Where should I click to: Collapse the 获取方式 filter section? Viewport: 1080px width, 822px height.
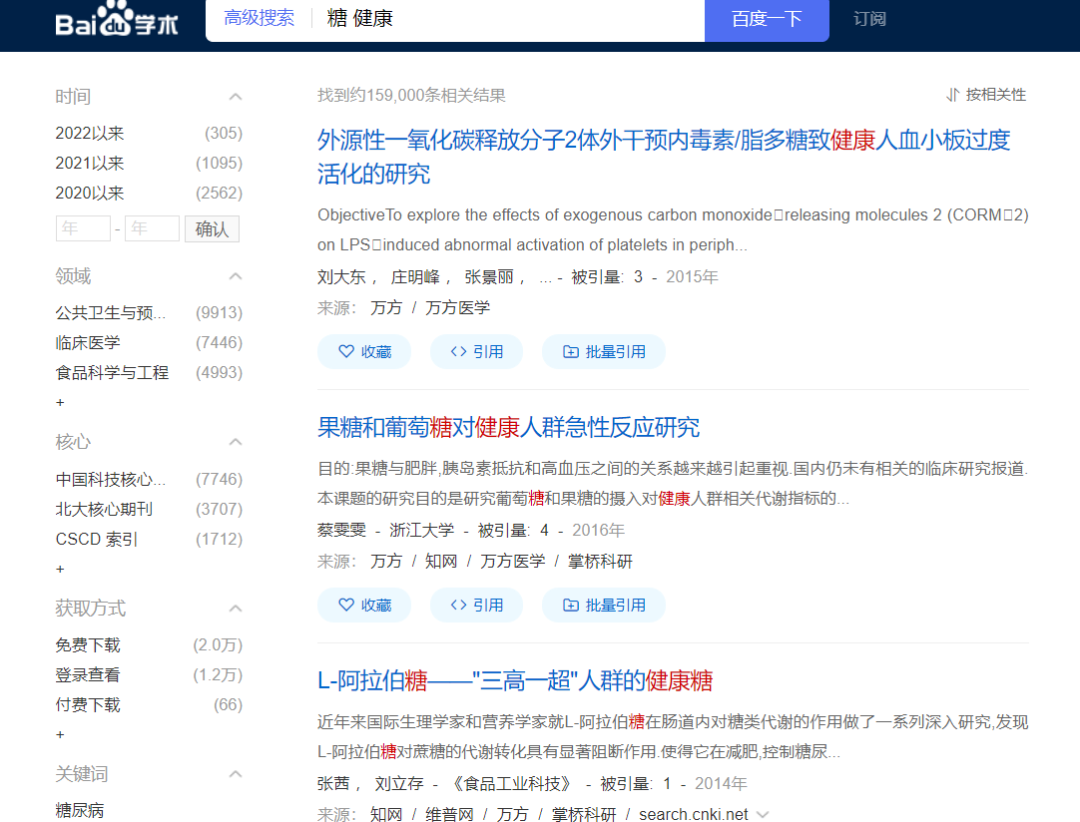(x=236, y=608)
